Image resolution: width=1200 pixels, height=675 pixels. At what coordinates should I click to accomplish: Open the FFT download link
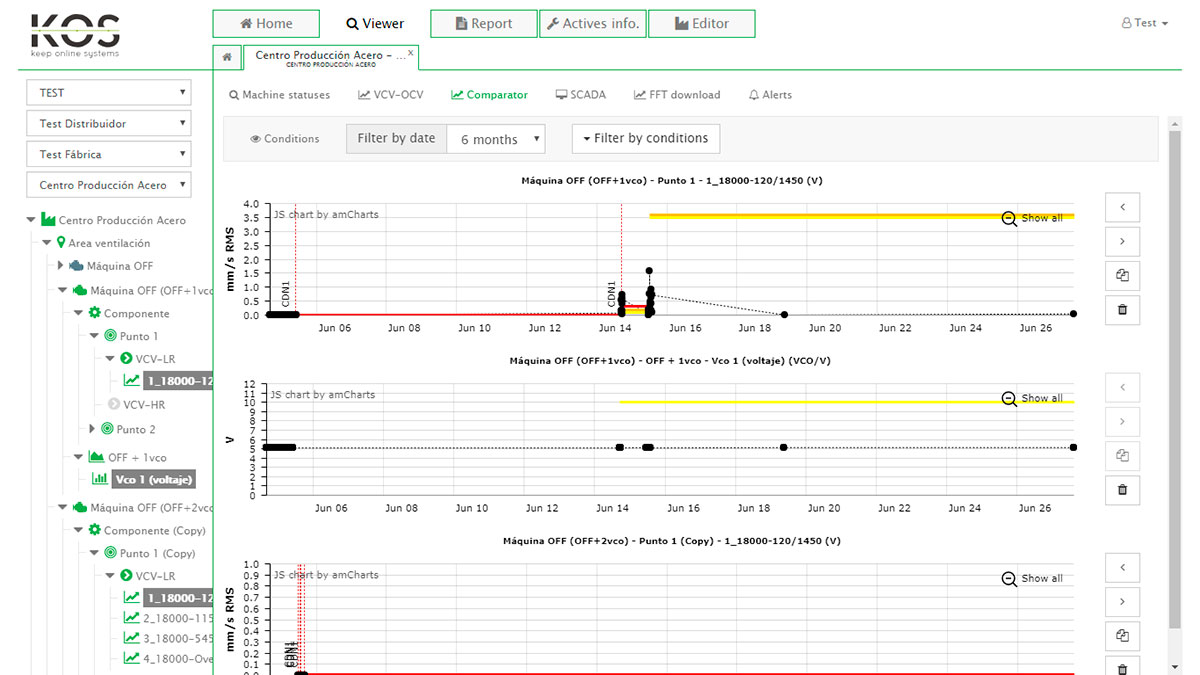(677, 95)
